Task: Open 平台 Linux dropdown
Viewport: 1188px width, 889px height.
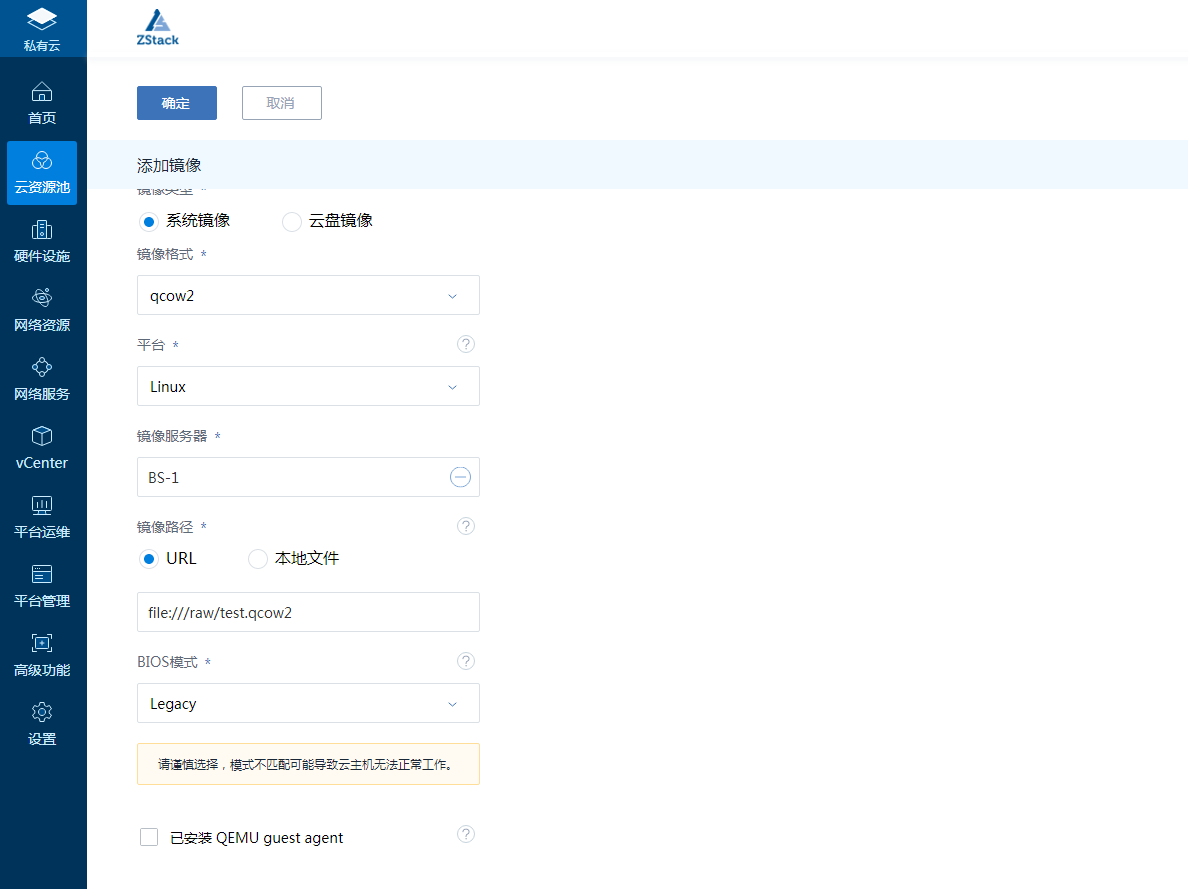Action: [x=308, y=386]
